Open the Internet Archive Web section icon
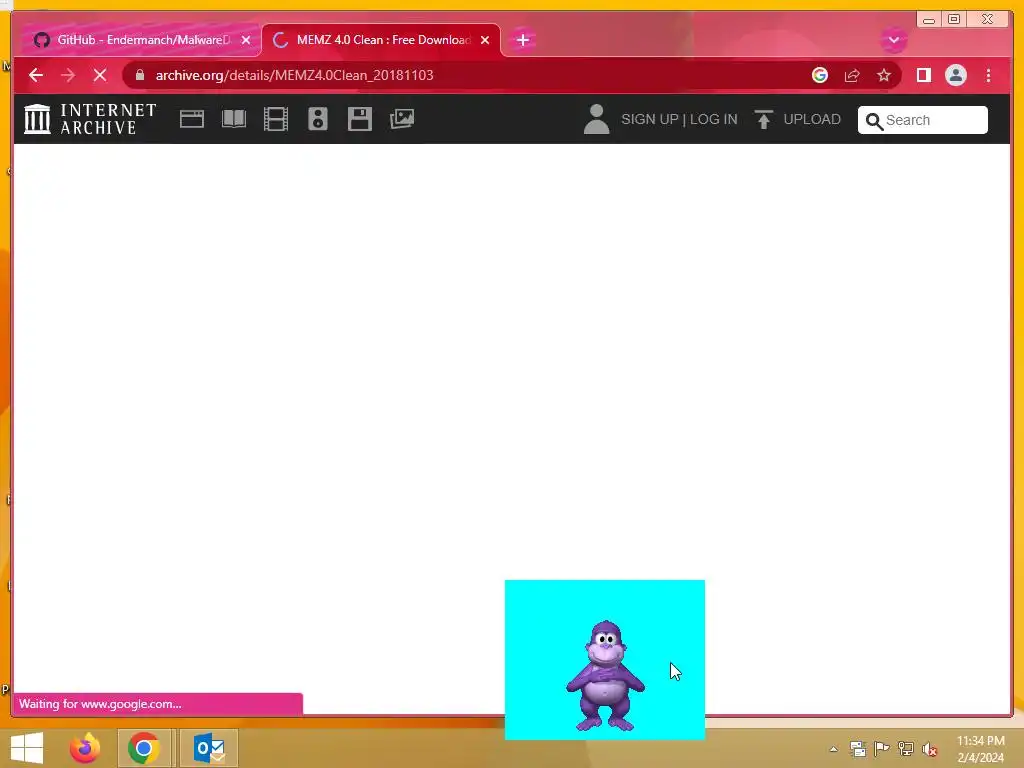This screenshot has width=1024, height=768. [x=191, y=119]
